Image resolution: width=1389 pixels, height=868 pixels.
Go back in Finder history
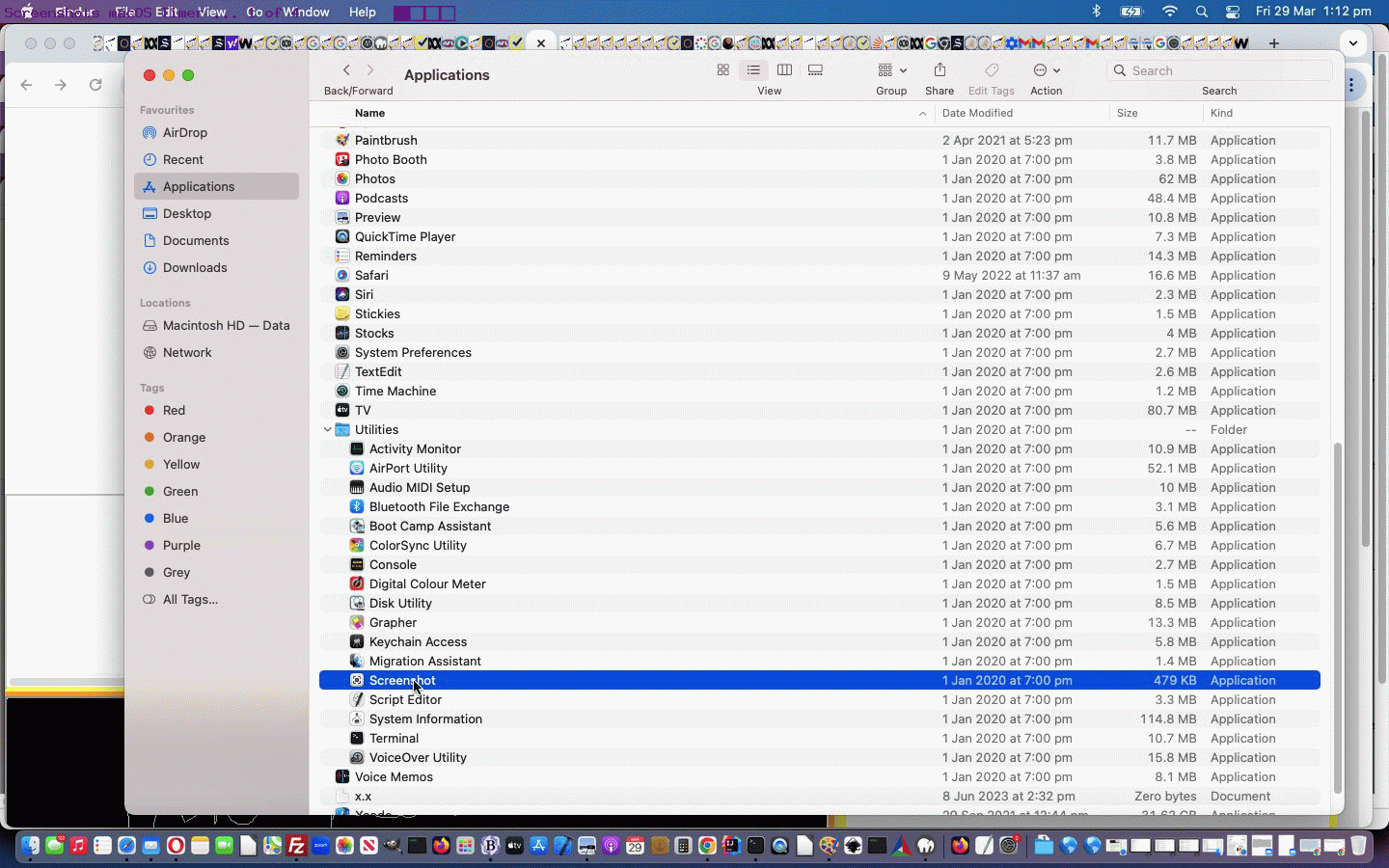pos(346,70)
